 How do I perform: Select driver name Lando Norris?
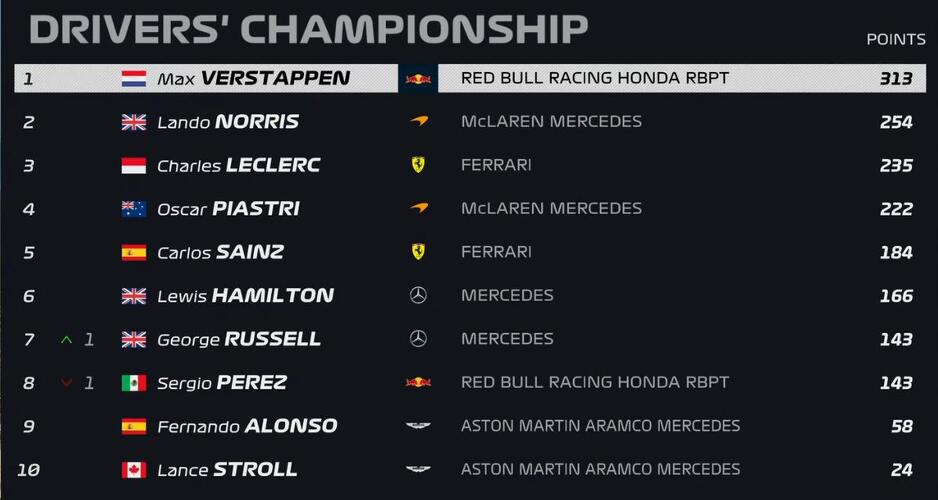pos(228,122)
